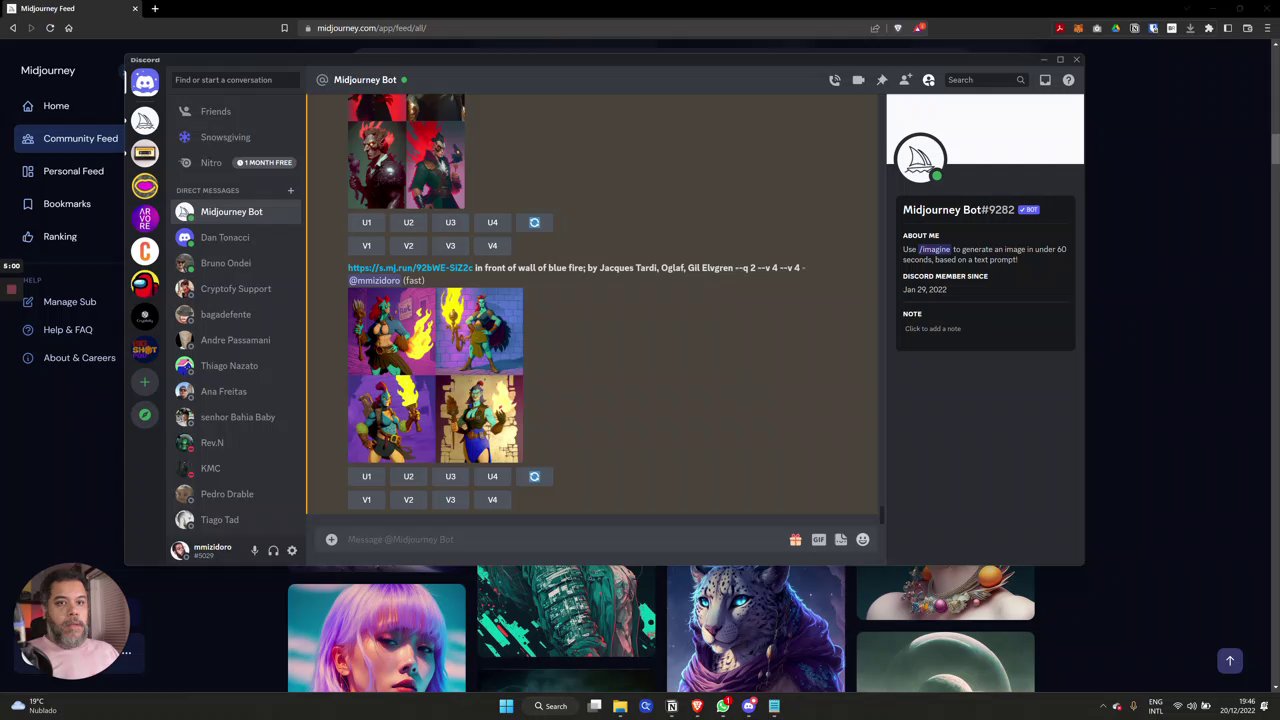
Task: Open Bruno Ondei direct message
Action: [x=235, y=263]
